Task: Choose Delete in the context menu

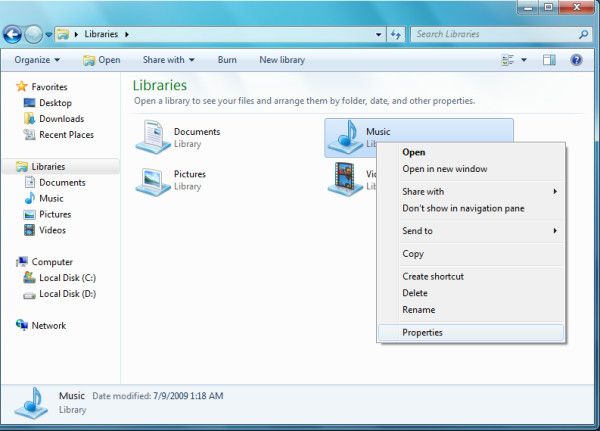Action: [x=471, y=293]
